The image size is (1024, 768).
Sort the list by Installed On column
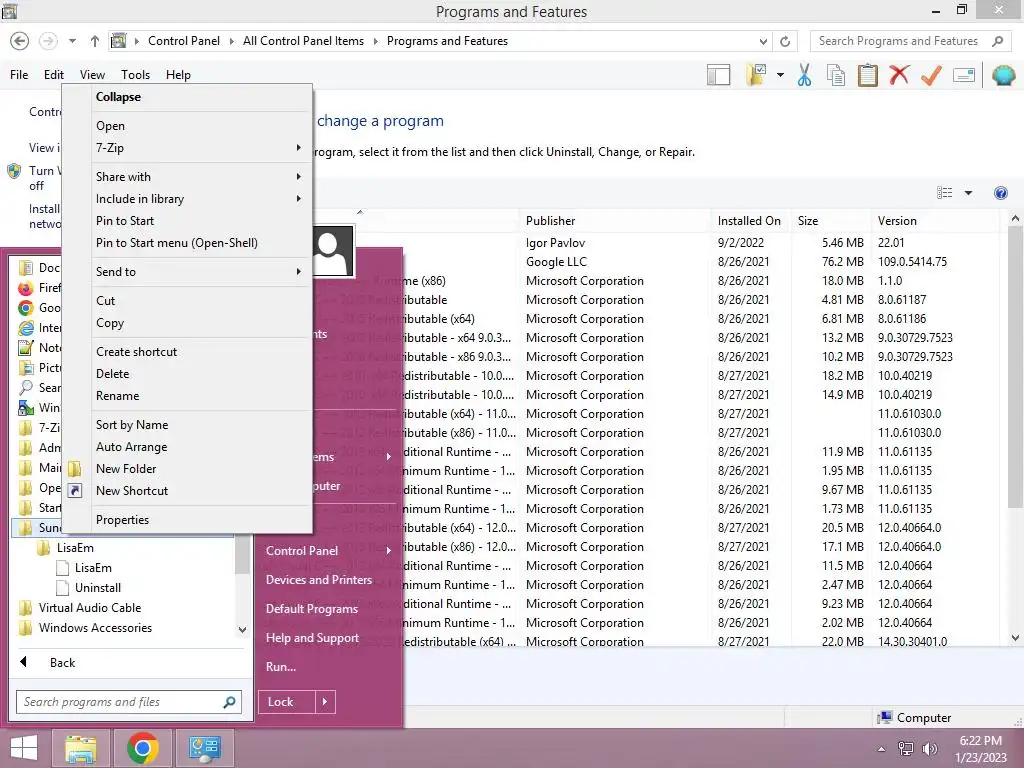(750, 221)
